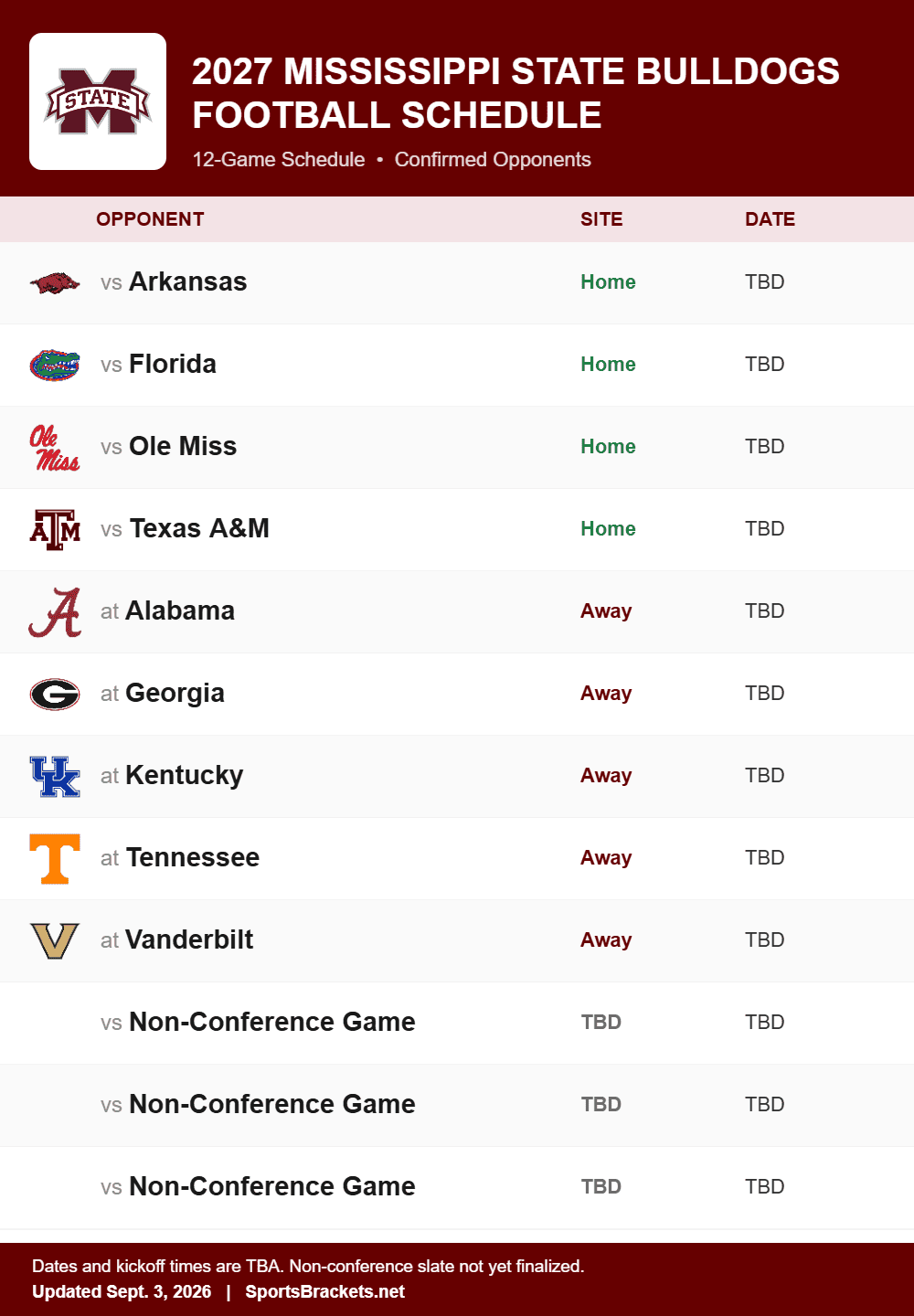Click the Tennessee T logo
Screen dimensions: 914x1316
(x=55, y=859)
